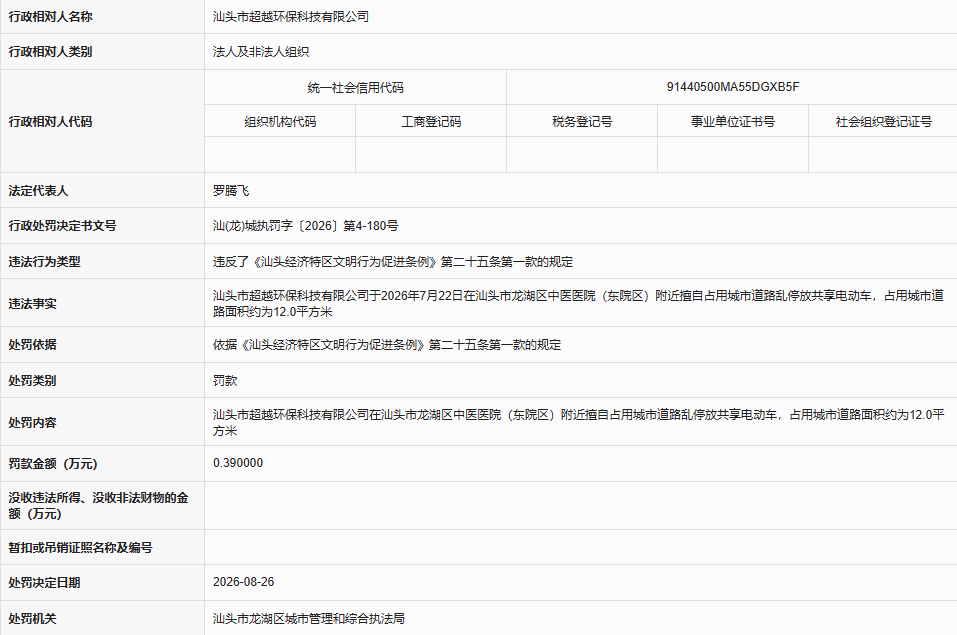Select document number 汕(龙)城执罚字〔2026〕第4-180号

tap(305, 225)
